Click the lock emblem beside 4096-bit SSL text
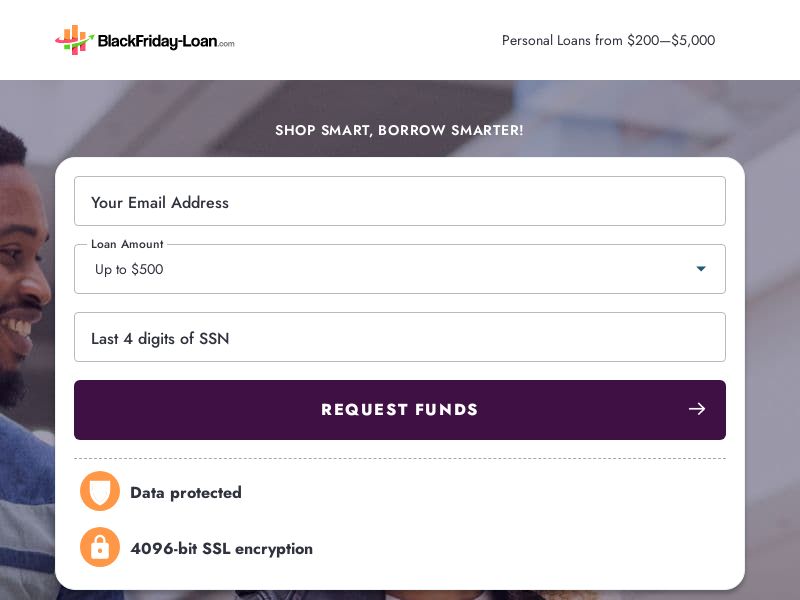Viewport: 800px width, 600px height. pyautogui.click(x=100, y=547)
